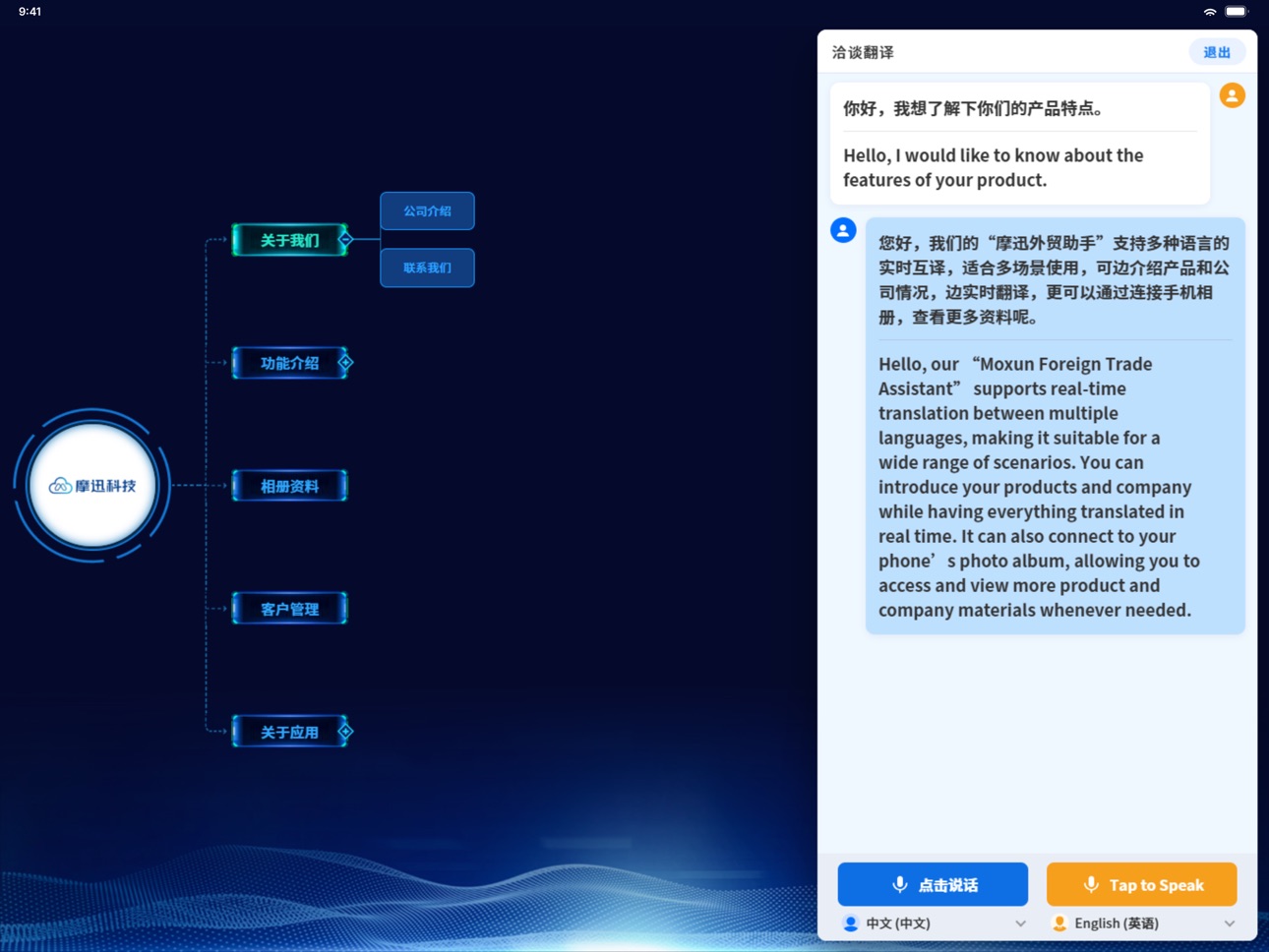Select the English reply starting "Hello, our"

click(x=1039, y=487)
